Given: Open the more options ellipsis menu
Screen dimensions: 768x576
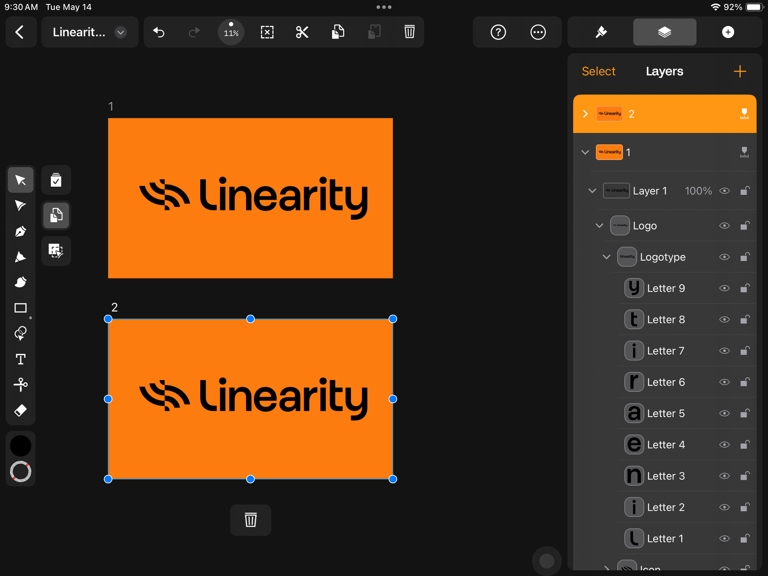Looking at the screenshot, I should (x=538, y=32).
